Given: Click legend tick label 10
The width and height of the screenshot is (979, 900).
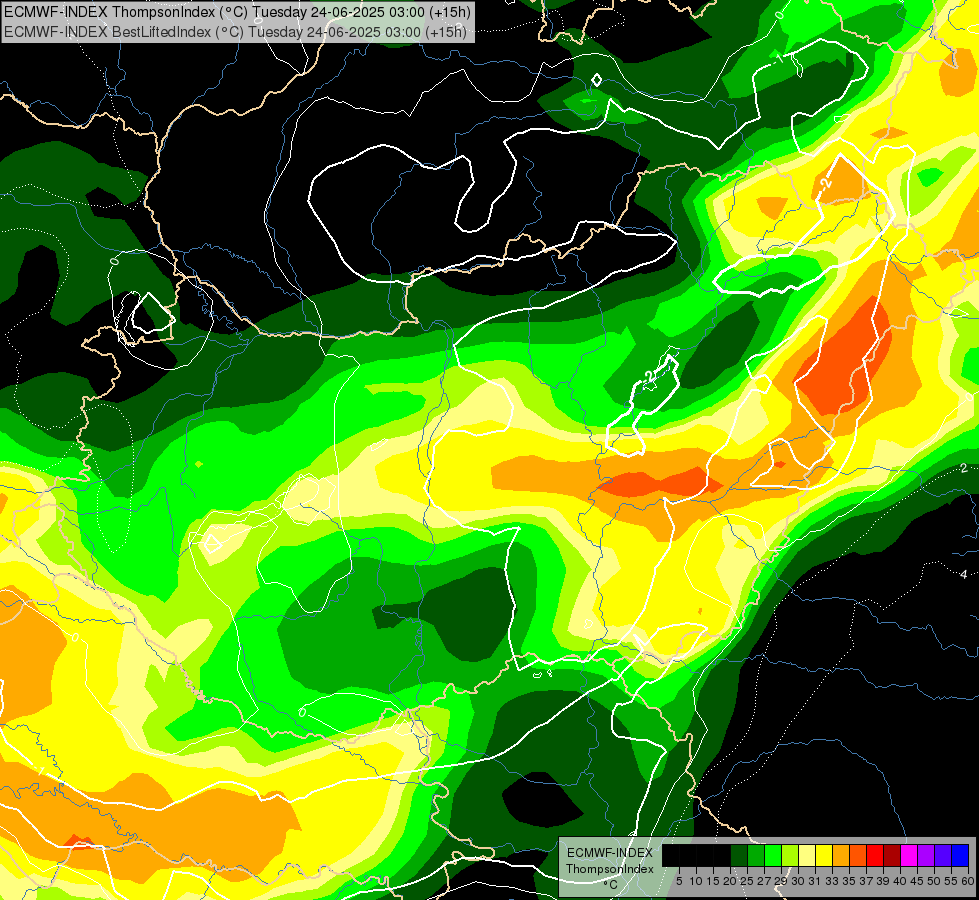Looking at the screenshot, I should pyautogui.click(x=696, y=881).
